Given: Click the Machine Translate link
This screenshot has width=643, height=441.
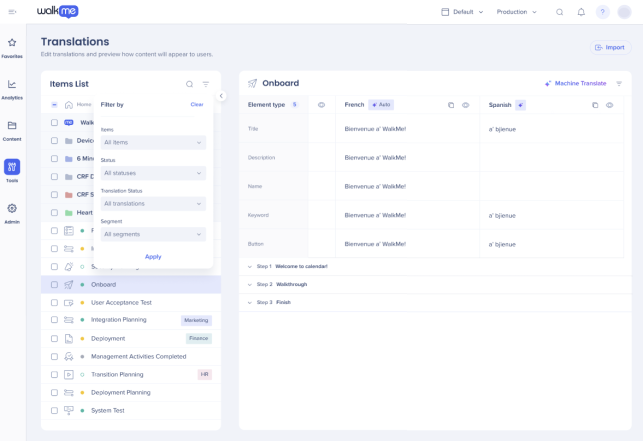Looking at the screenshot, I should point(575,83).
